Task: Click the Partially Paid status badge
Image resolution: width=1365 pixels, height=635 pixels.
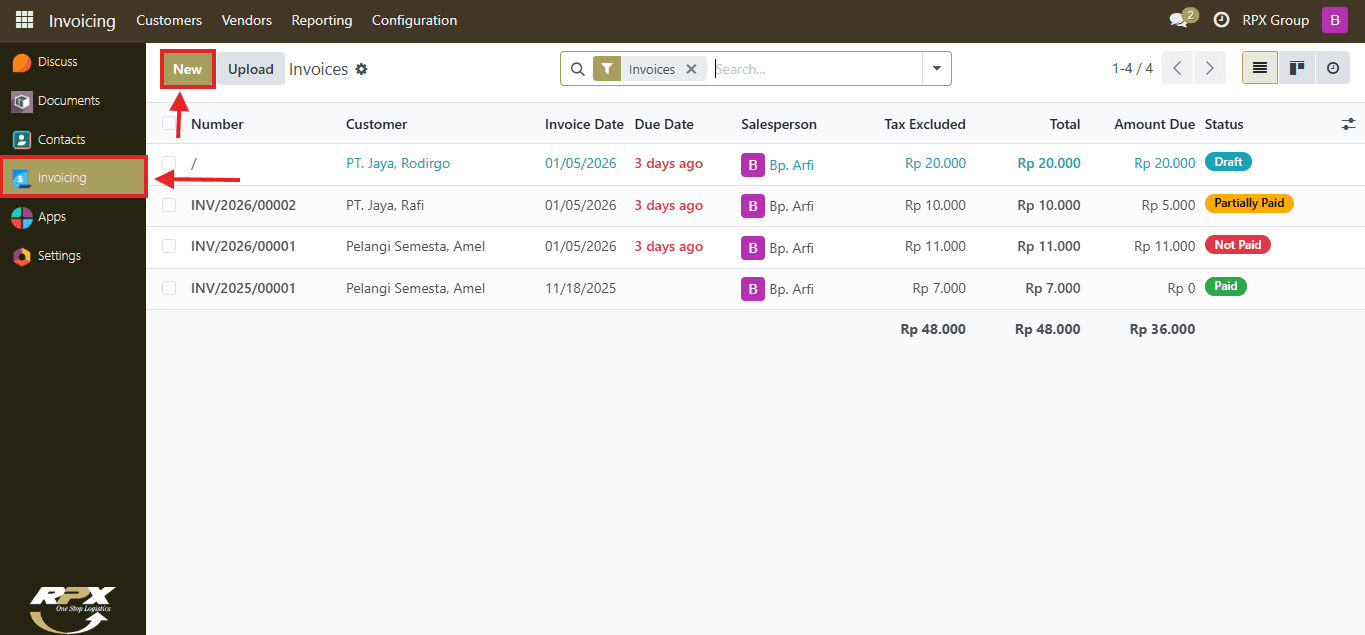Action: [x=1249, y=203]
